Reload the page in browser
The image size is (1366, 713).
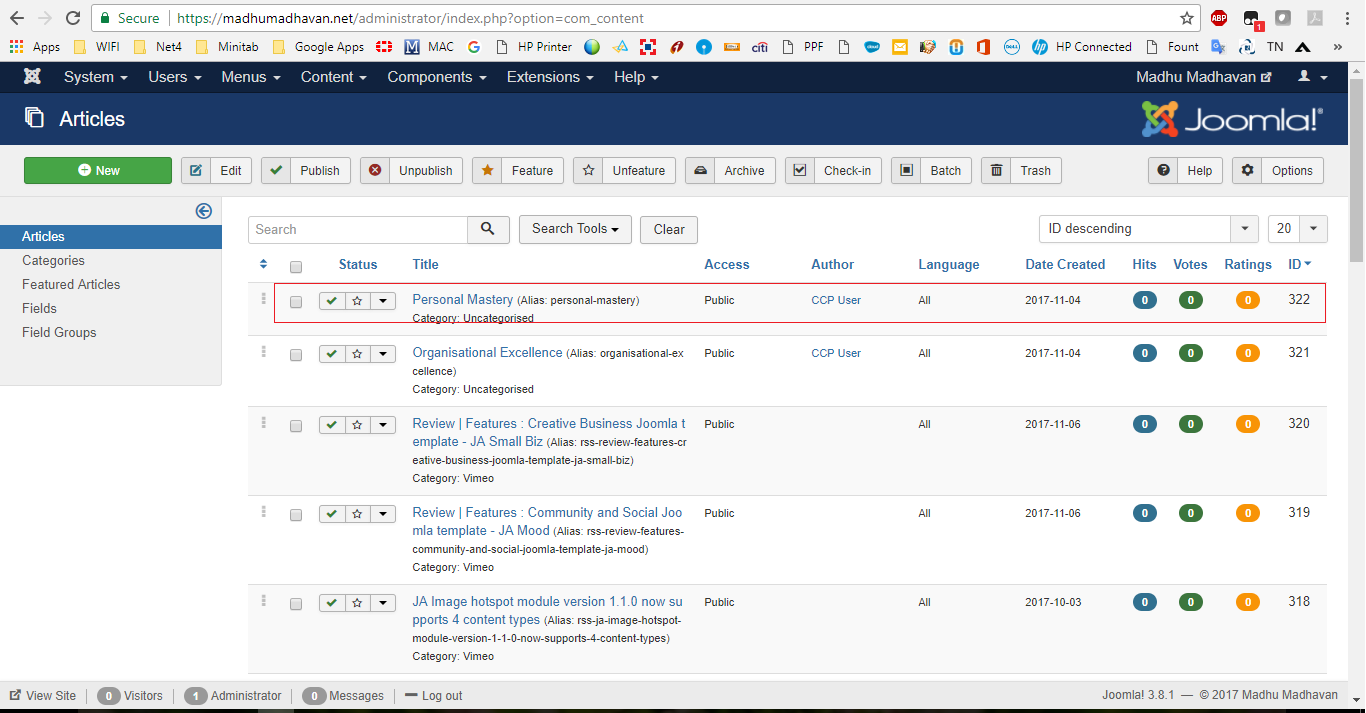tap(73, 18)
